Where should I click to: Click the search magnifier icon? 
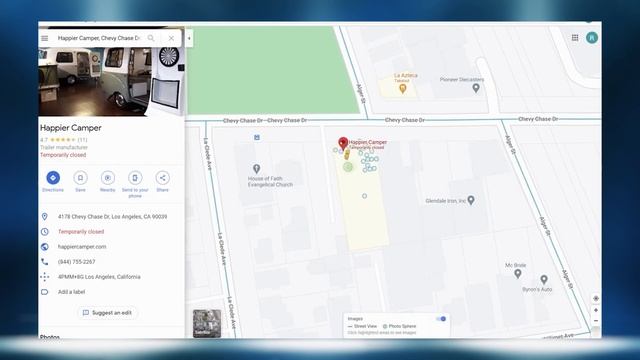[x=151, y=38]
